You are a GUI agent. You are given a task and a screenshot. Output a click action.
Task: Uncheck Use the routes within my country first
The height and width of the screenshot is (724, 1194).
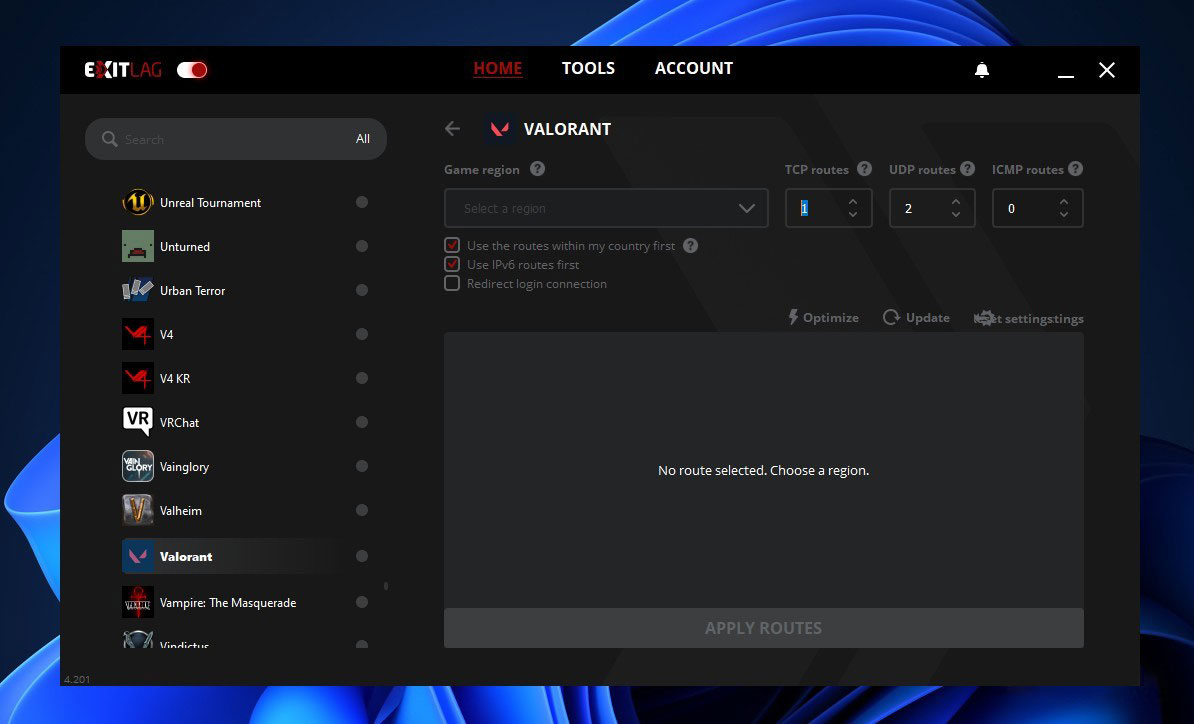point(452,246)
